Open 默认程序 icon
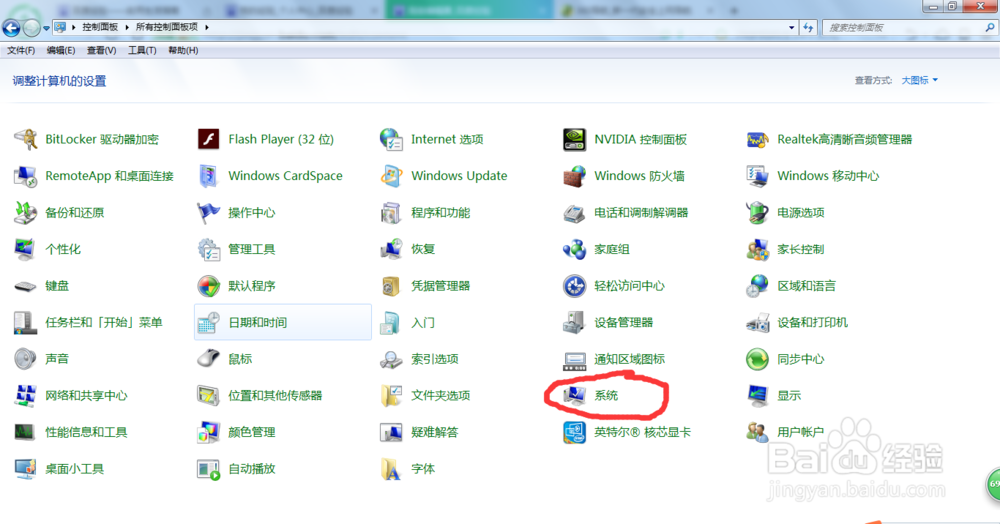 (x=209, y=286)
